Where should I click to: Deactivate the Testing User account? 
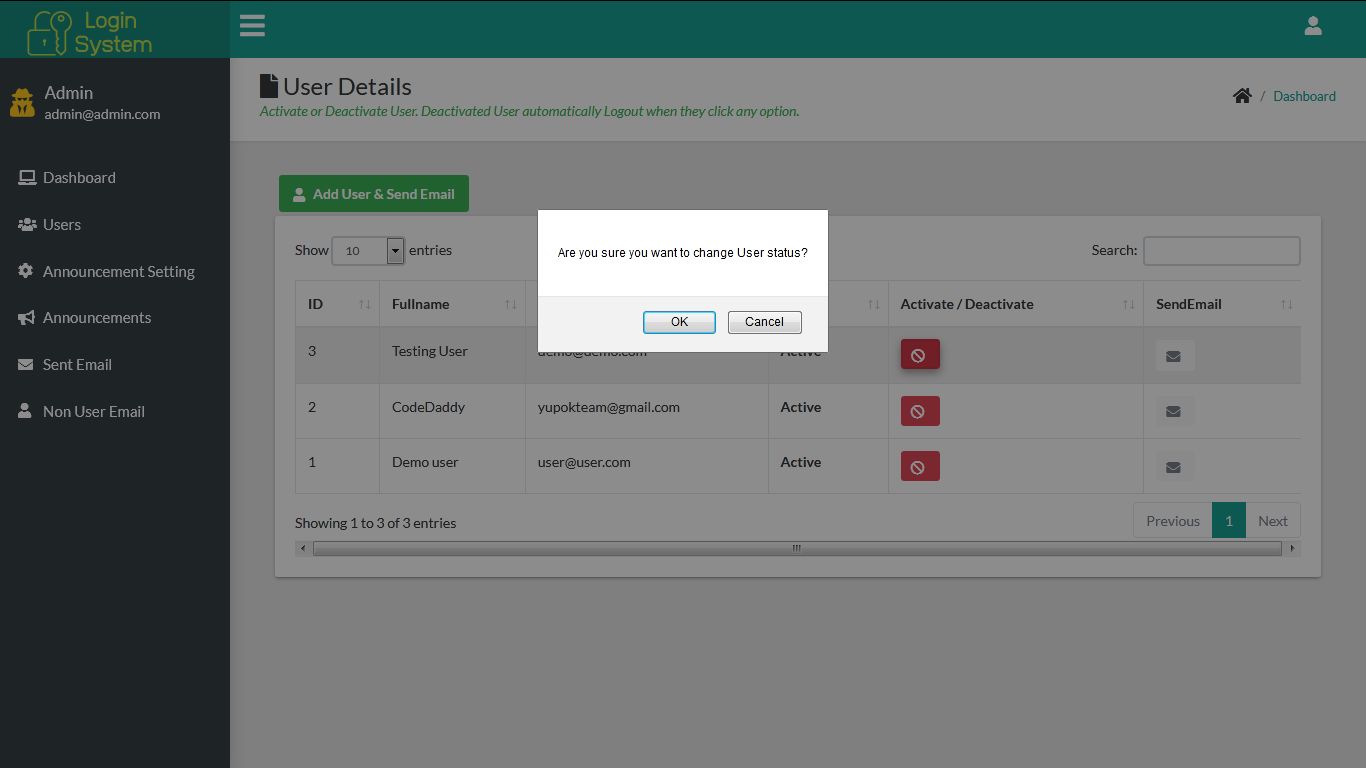(x=920, y=355)
